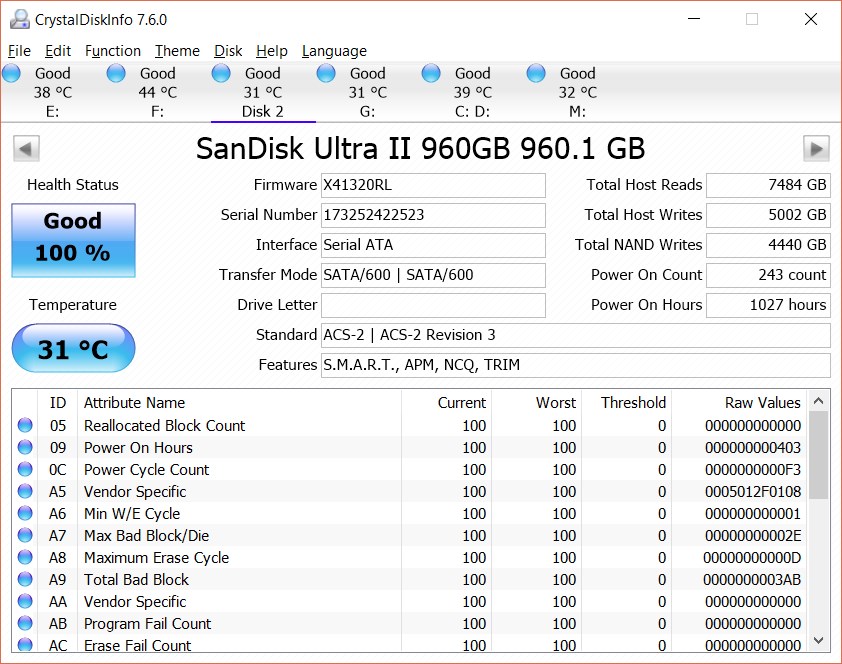Go to next disk with right arrow
Viewport: 842px width, 664px height.
click(816, 148)
